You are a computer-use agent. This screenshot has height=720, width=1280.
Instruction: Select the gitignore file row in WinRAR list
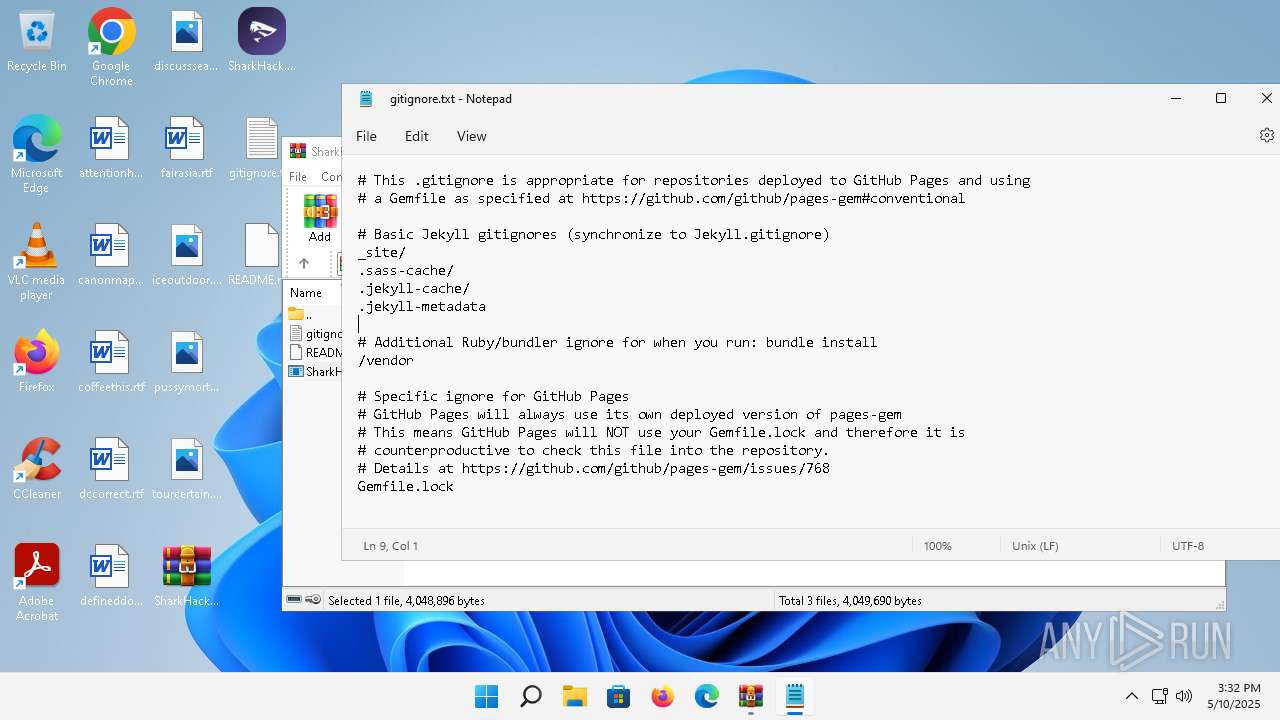pyautogui.click(x=314, y=334)
